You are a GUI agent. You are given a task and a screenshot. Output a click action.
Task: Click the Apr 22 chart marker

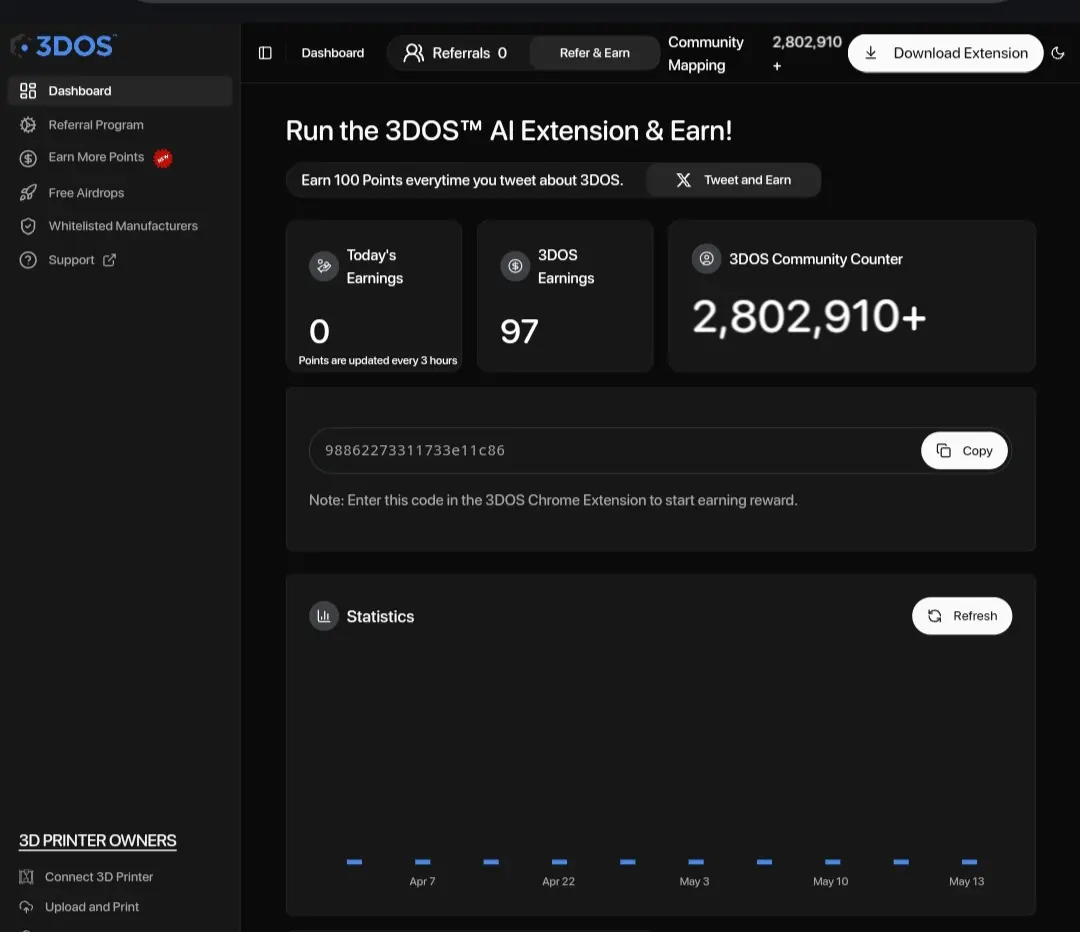[x=559, y=862]
